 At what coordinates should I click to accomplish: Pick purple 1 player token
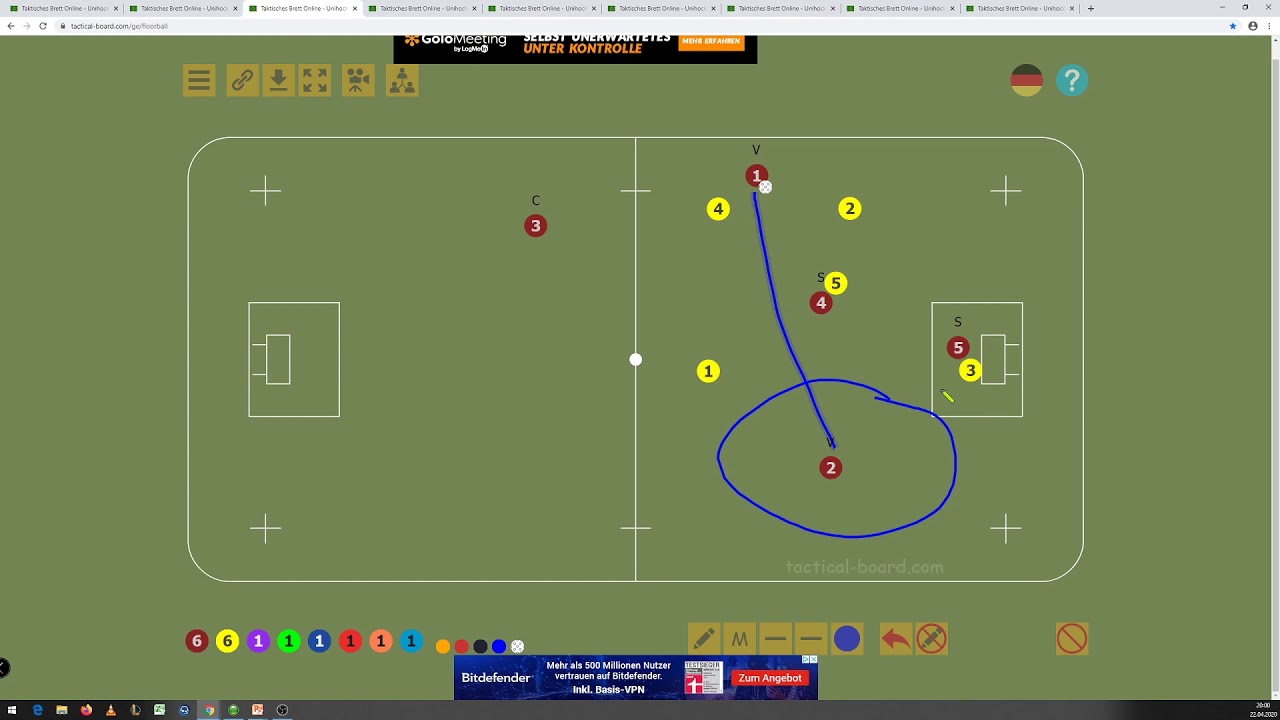click(258, 642)
